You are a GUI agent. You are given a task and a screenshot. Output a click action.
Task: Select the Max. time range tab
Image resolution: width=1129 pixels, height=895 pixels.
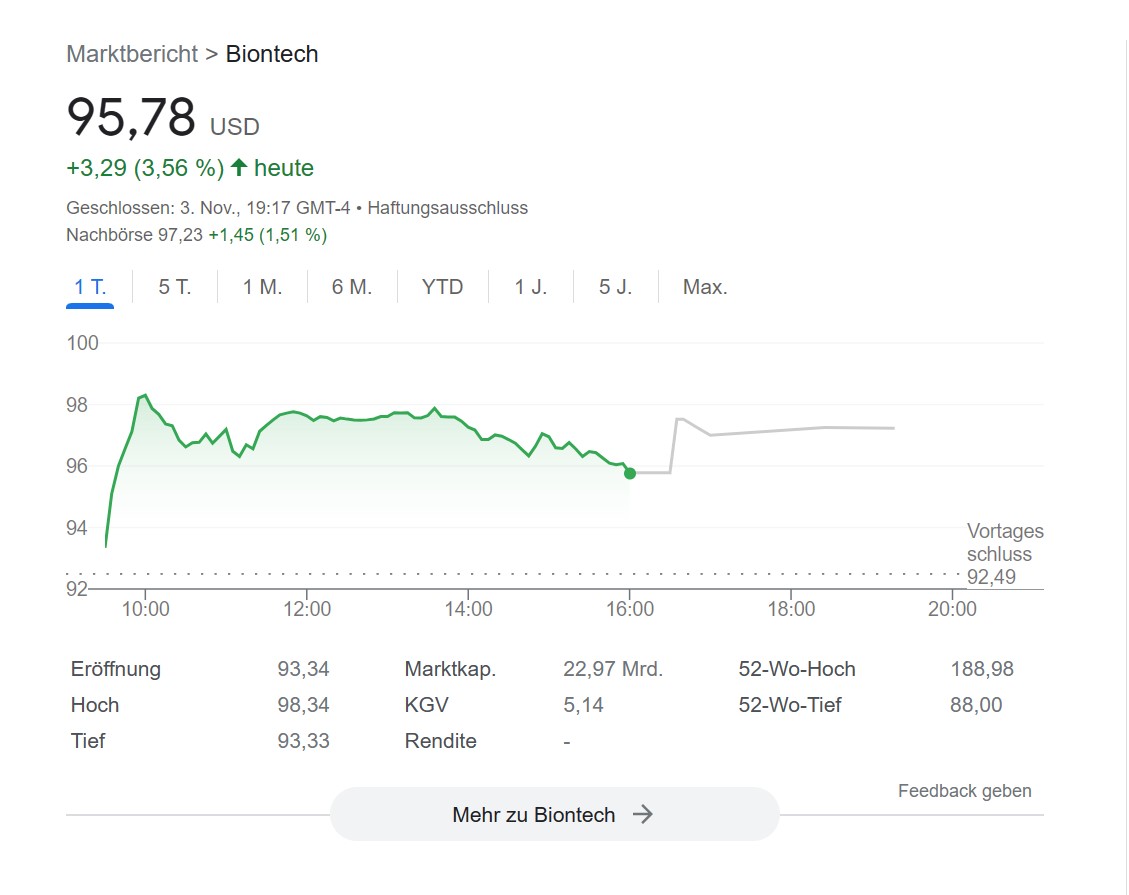pyautogui.click(x=705, y=287)
